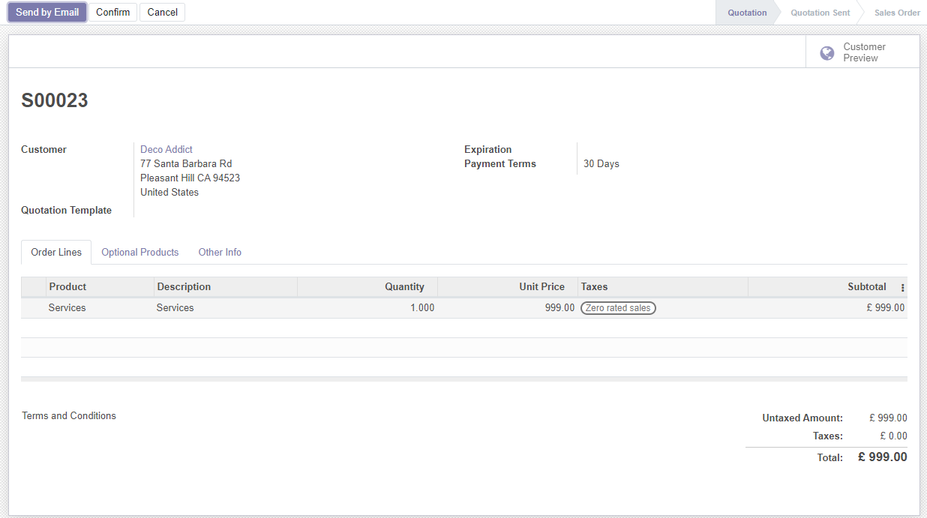The image size is (927, 518).
Task: Select the Order Lines tab
Action: [x=56, y=252]
